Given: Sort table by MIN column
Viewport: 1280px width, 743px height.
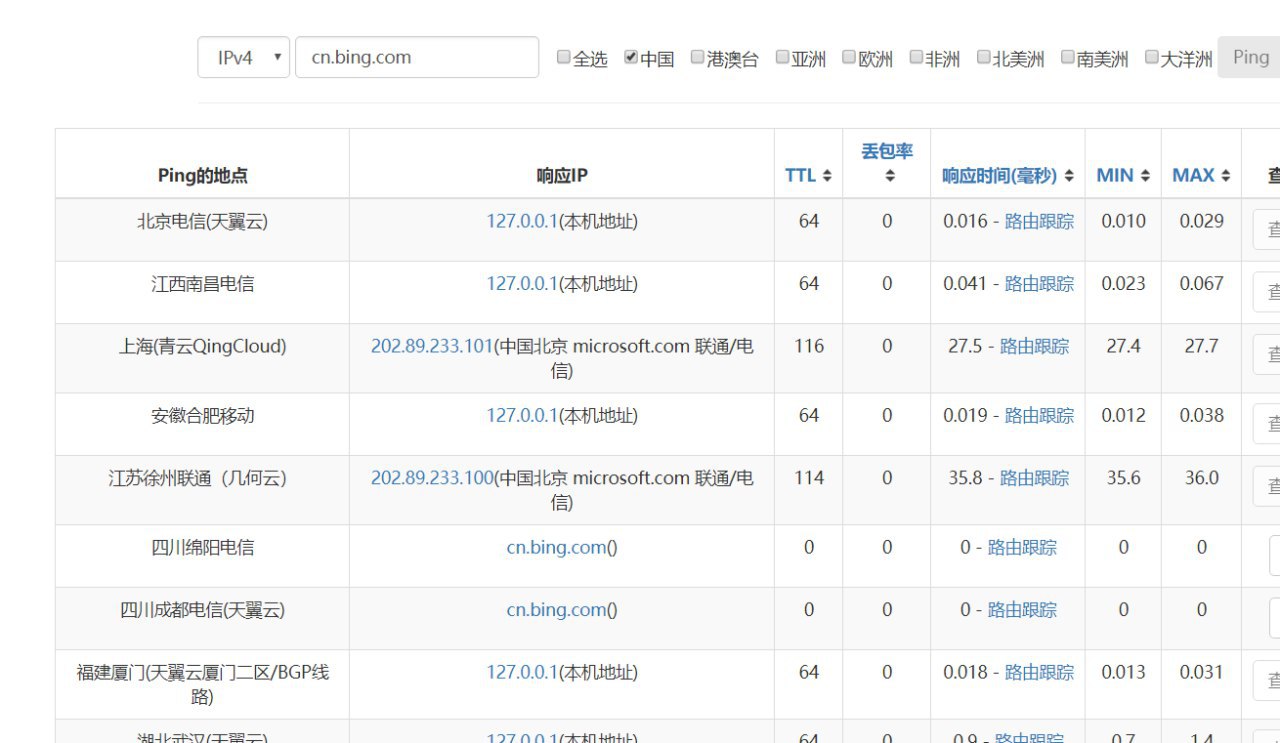Looking at the screenshot, I should (1123, 175).
